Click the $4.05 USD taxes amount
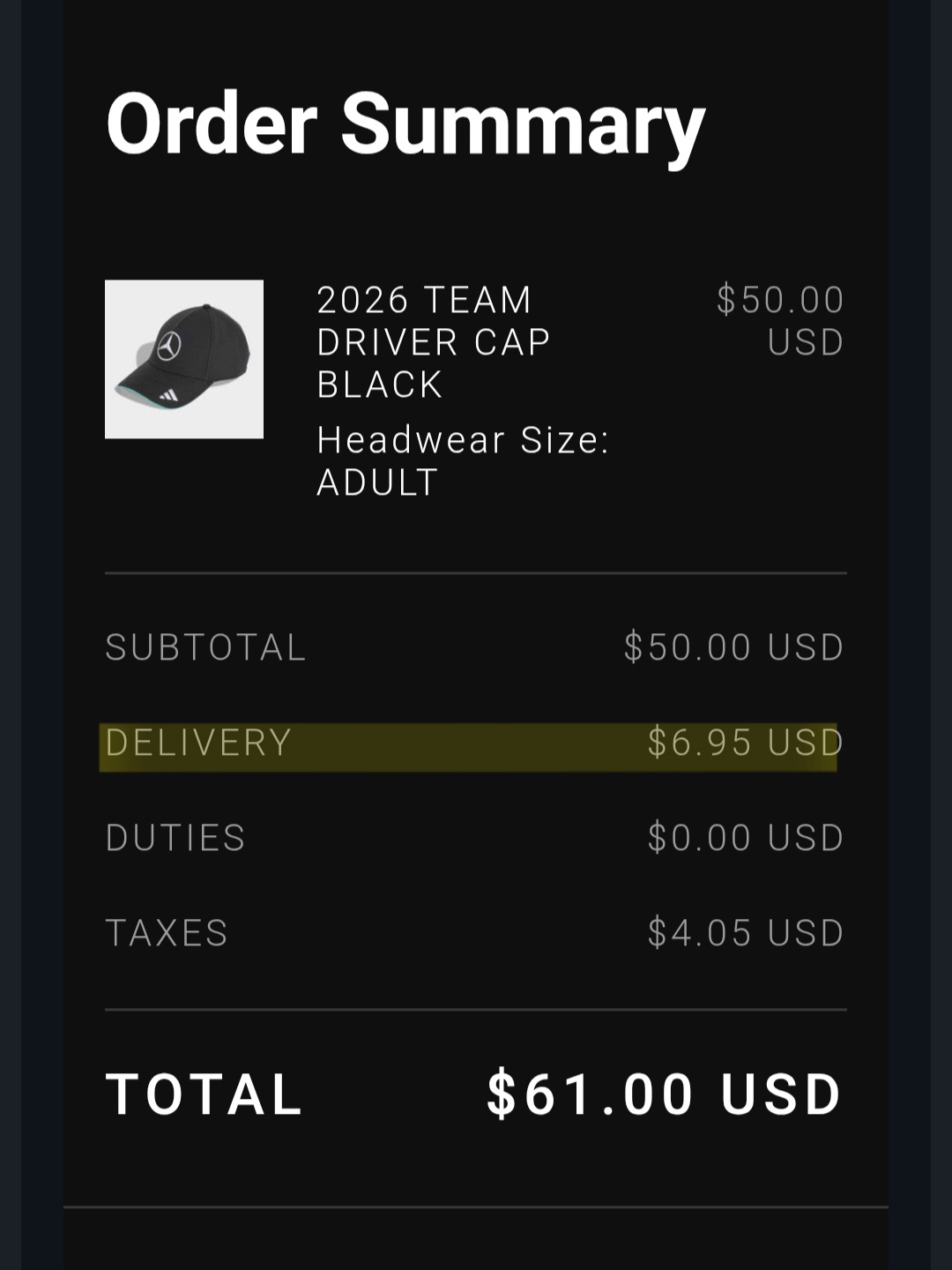This screenshot has width=952, height=1270. coord(746,933)
